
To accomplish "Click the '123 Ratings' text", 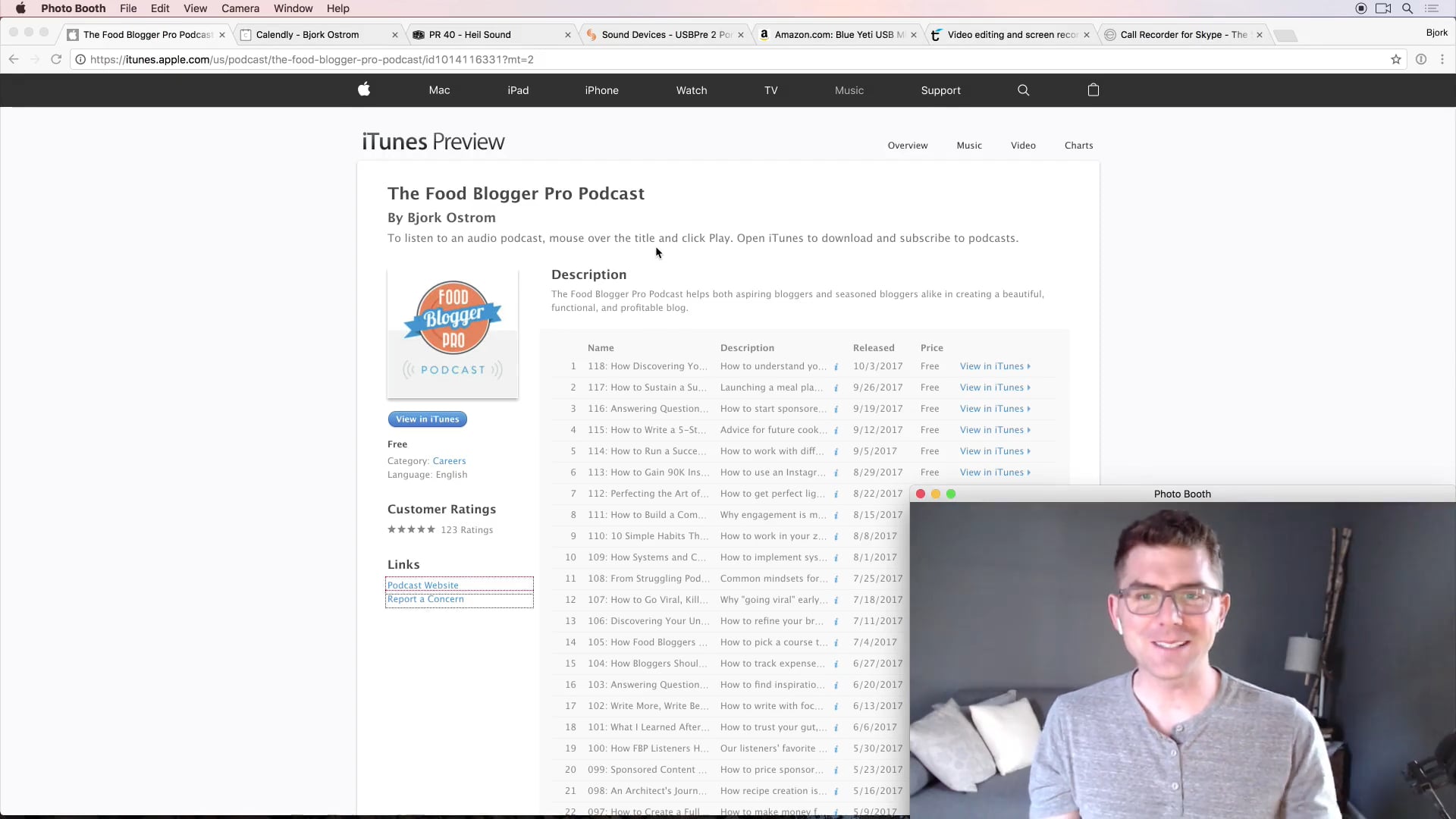I will tap(466, 530).
